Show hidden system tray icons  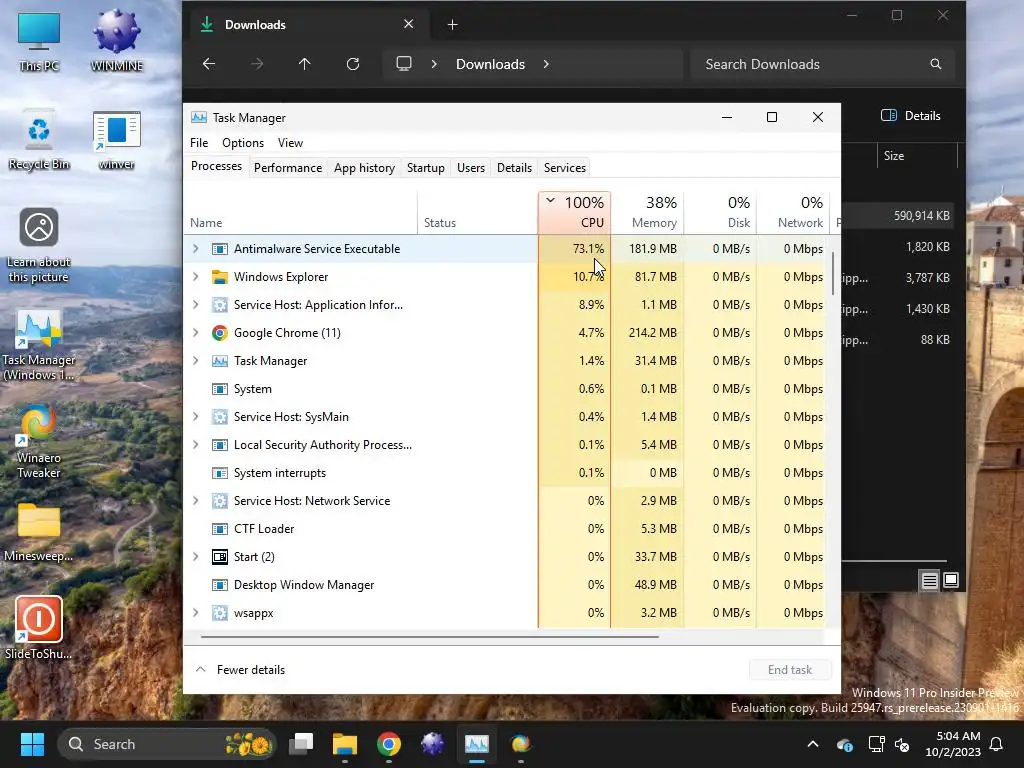[813, 744]
